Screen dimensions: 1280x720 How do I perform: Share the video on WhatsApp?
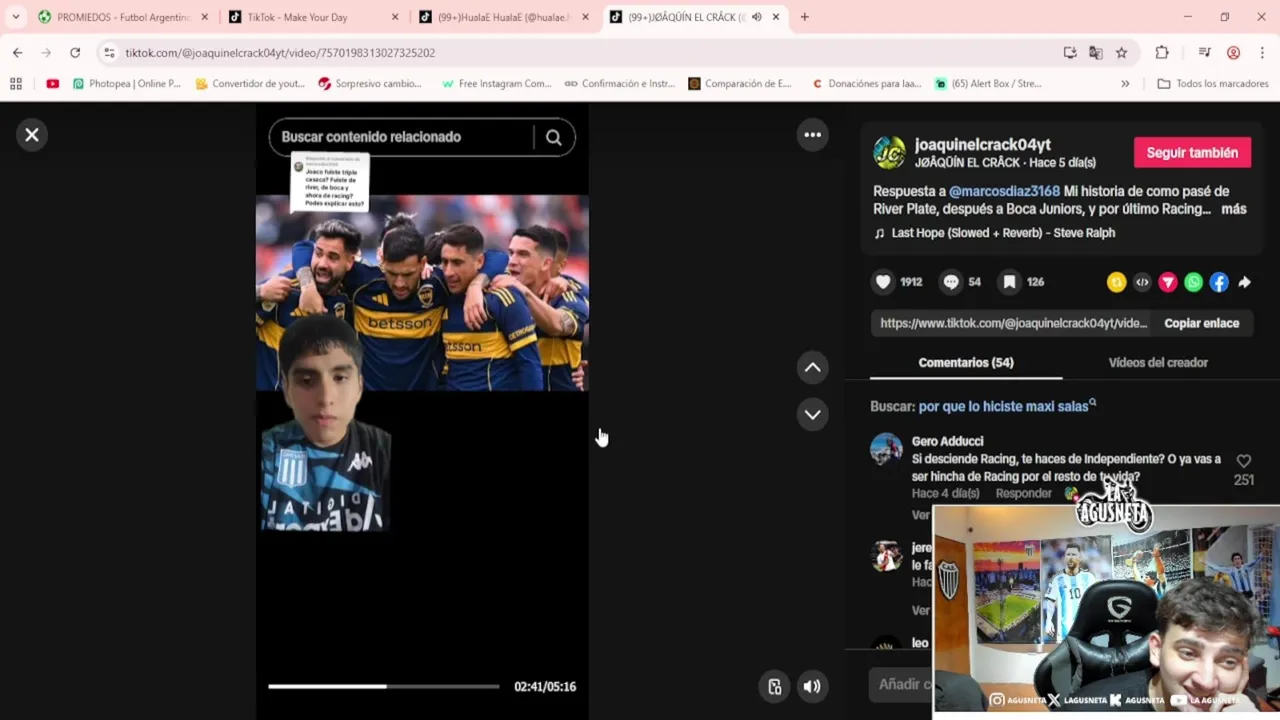[x=1193, y=283]
